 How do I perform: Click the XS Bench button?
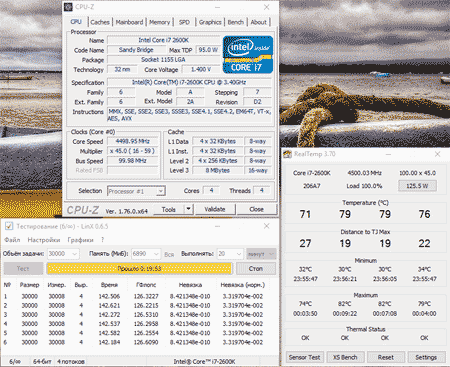tap(345, 357)
